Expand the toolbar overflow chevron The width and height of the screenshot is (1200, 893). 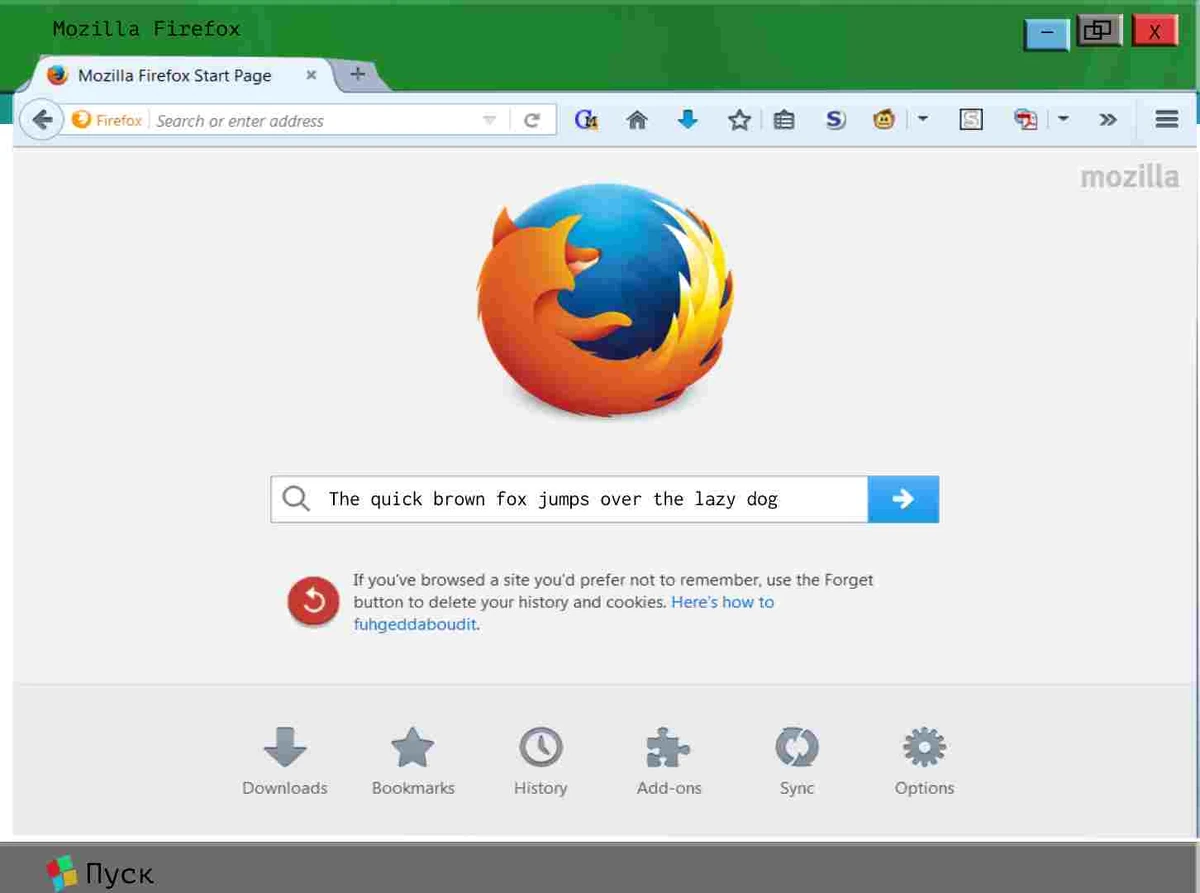pos(1107,119)
